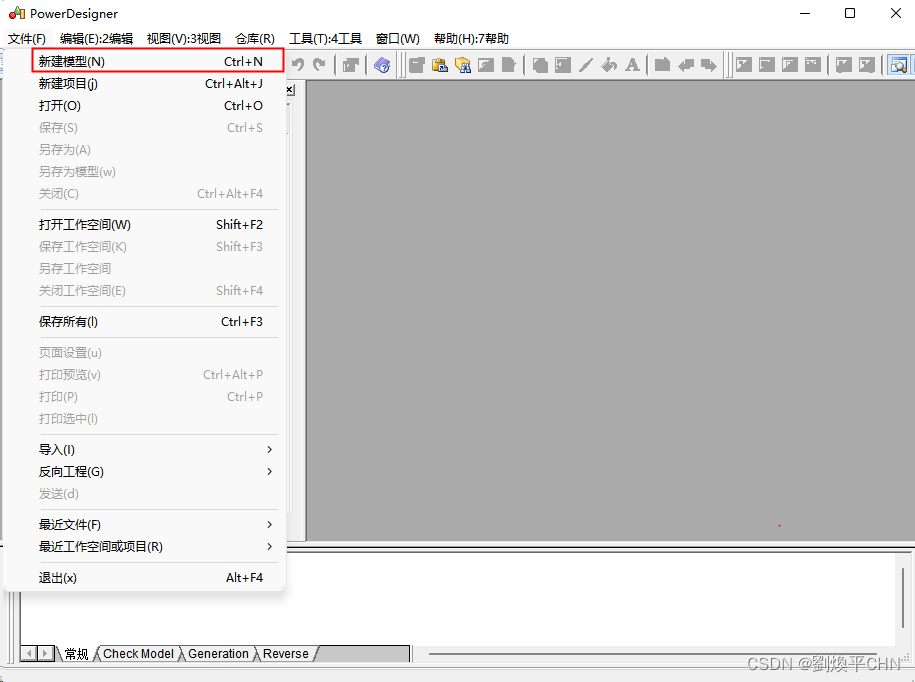The width and height of the screenshot is (915, 682).
Task: Click the output pane vertical scrollbar
Action: [x=902, y=598]
